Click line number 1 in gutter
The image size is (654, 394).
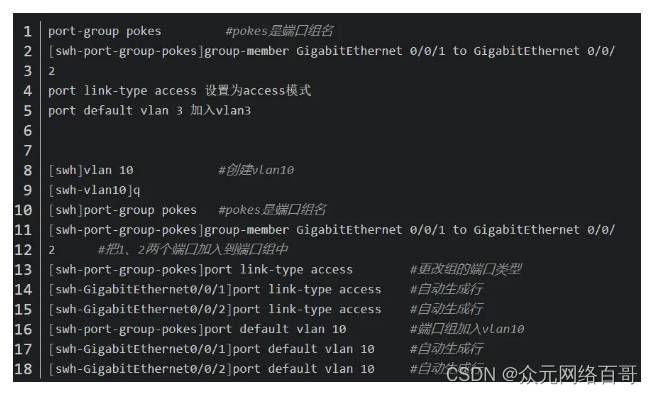(x=28, y=31)
